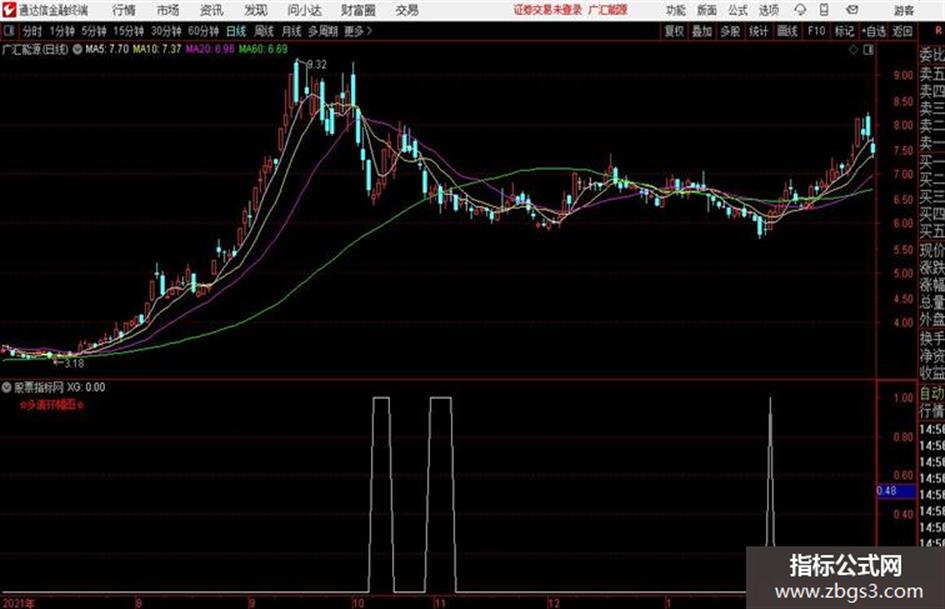Screen dimensions: 945x609
Task: Open the 资讯 menu
Action: [x=212, y=10]
